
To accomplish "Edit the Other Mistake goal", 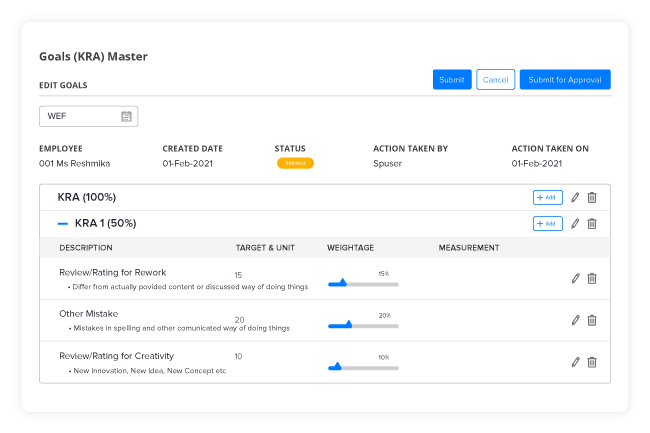I will [x=575, y=320].
